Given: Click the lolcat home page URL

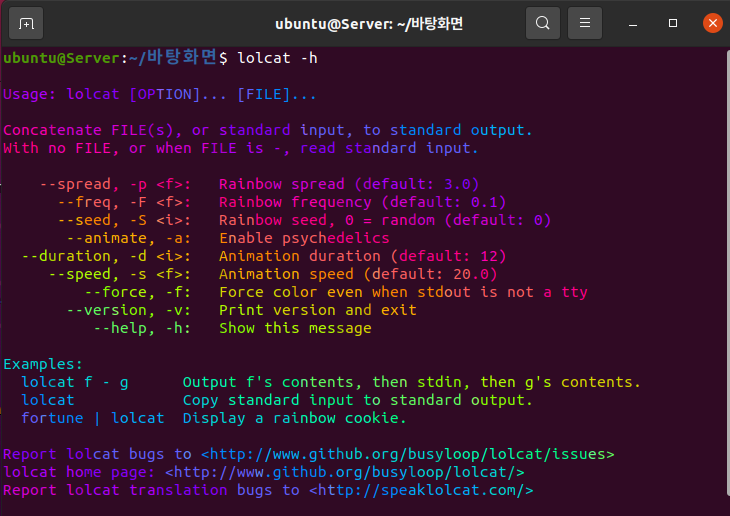Looking at the screenshot, I should [x=345, y=472].
